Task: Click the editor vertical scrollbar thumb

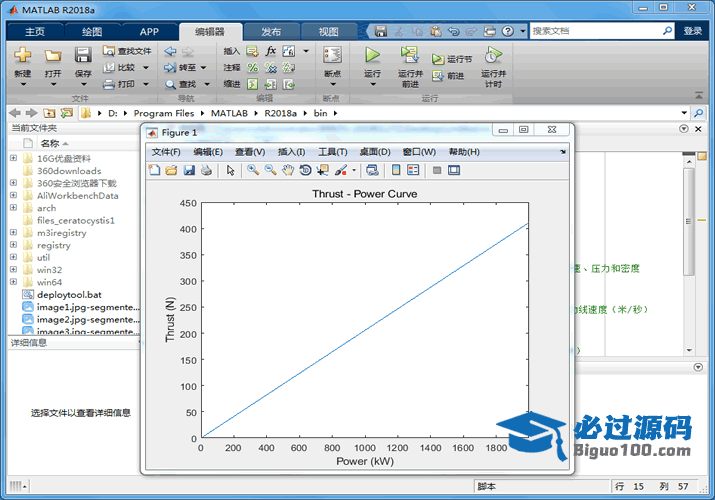Action: (x=689, y=222)
